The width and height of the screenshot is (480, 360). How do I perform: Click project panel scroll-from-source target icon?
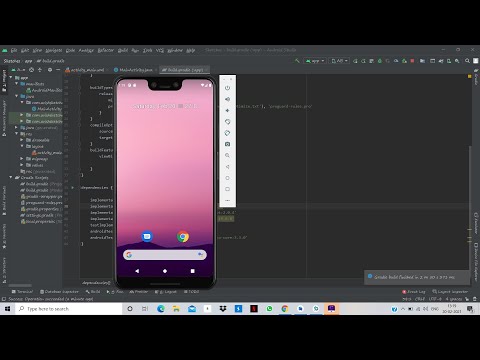pyautogui.click(x=31, y=70)
